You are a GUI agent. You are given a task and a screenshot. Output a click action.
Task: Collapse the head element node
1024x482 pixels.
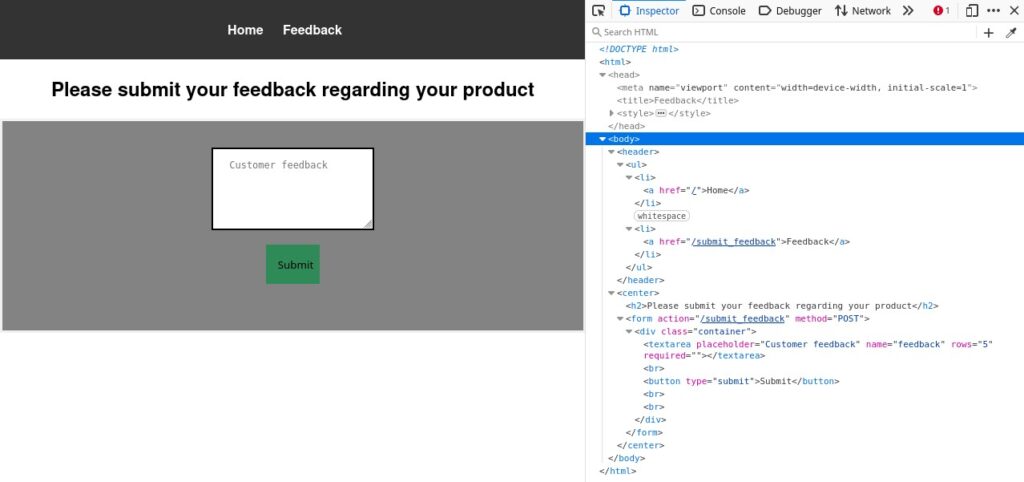(x=603, y=75)
